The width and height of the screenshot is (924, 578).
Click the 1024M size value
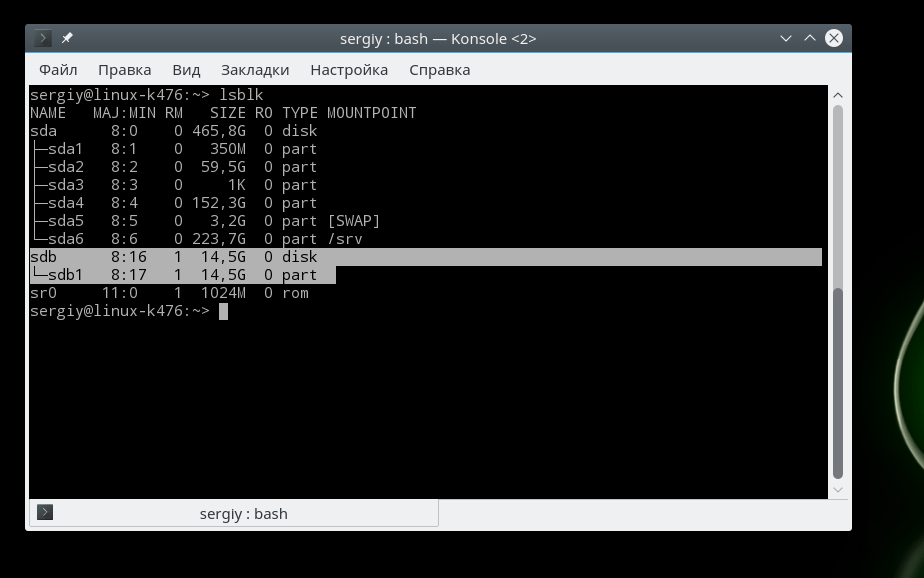[223, 293]
